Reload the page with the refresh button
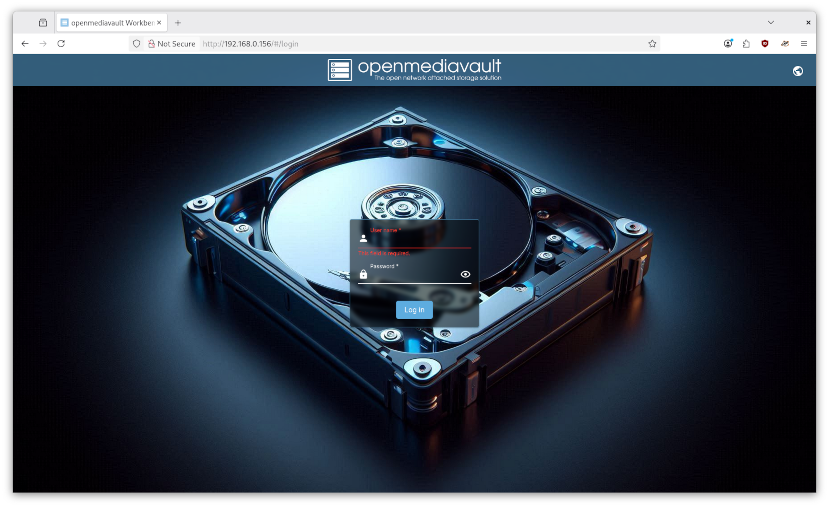The height and width of the screenshot is (507, 829). pos(61,44)
